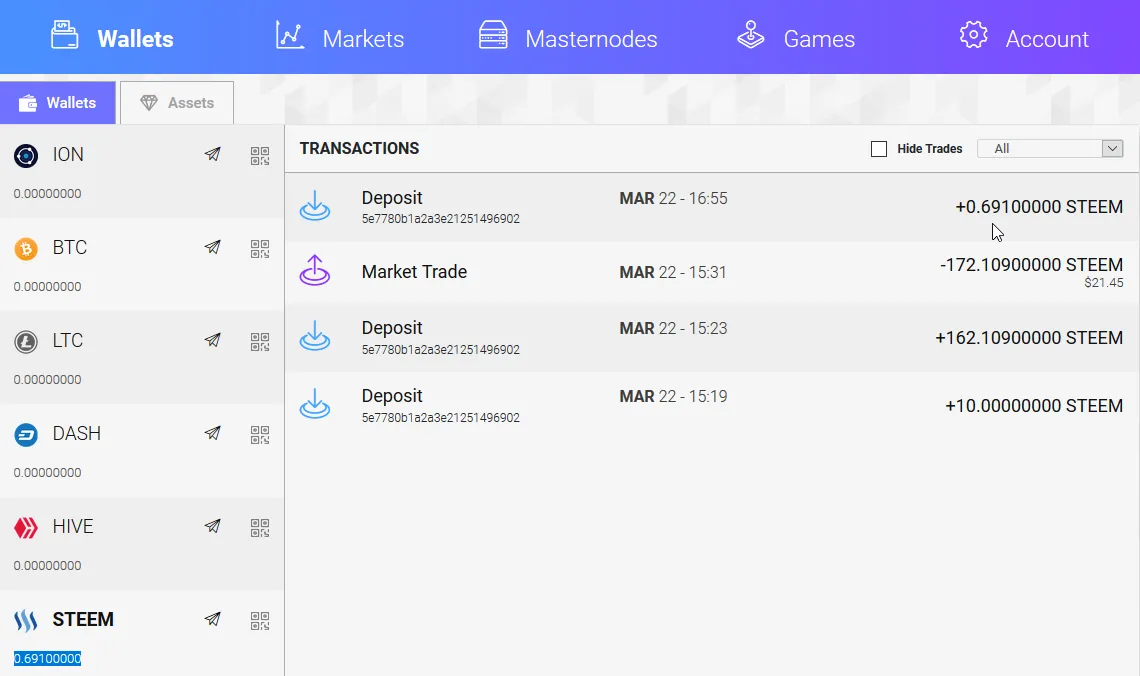Click the Litecoin coin logo

[26, 342]
